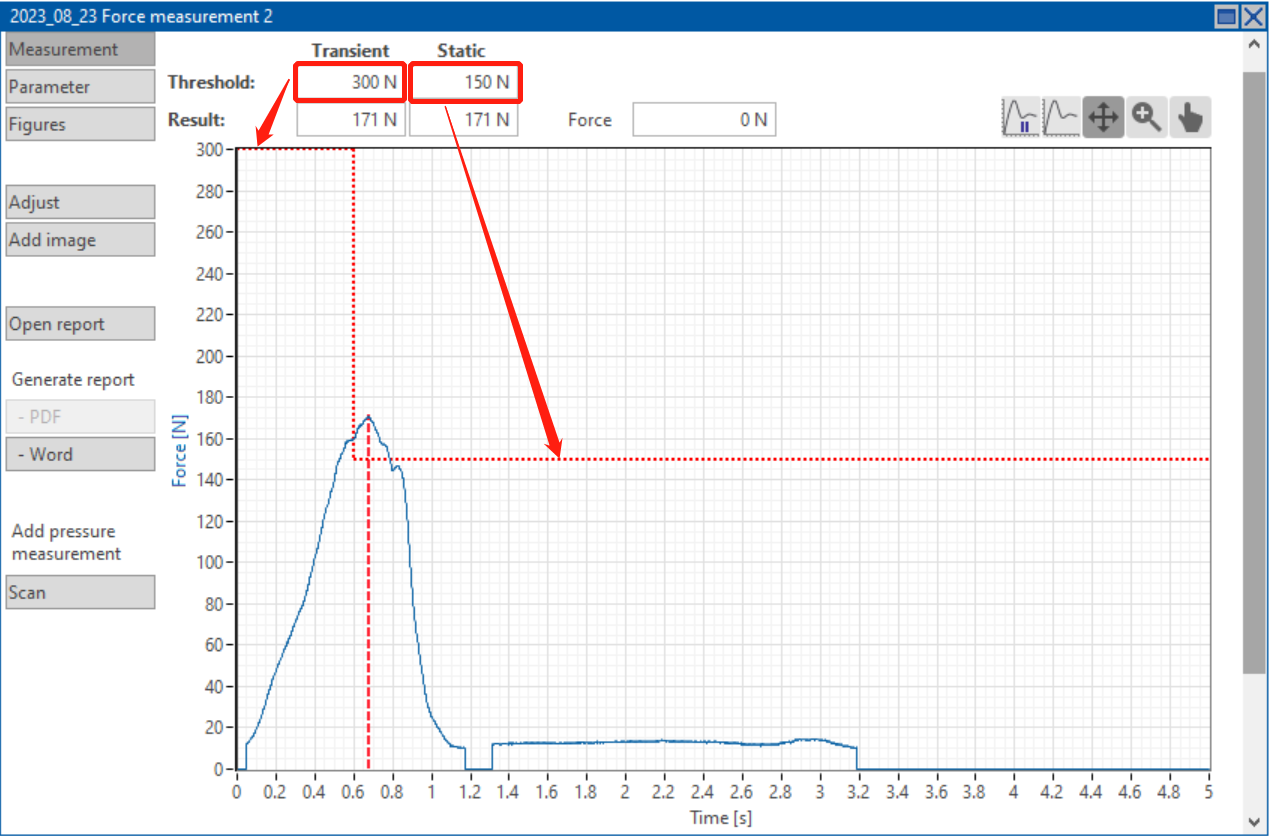Viewport: 1269px width, 836px height.
Task: Generate a Word report
Action: pos(80,454)
